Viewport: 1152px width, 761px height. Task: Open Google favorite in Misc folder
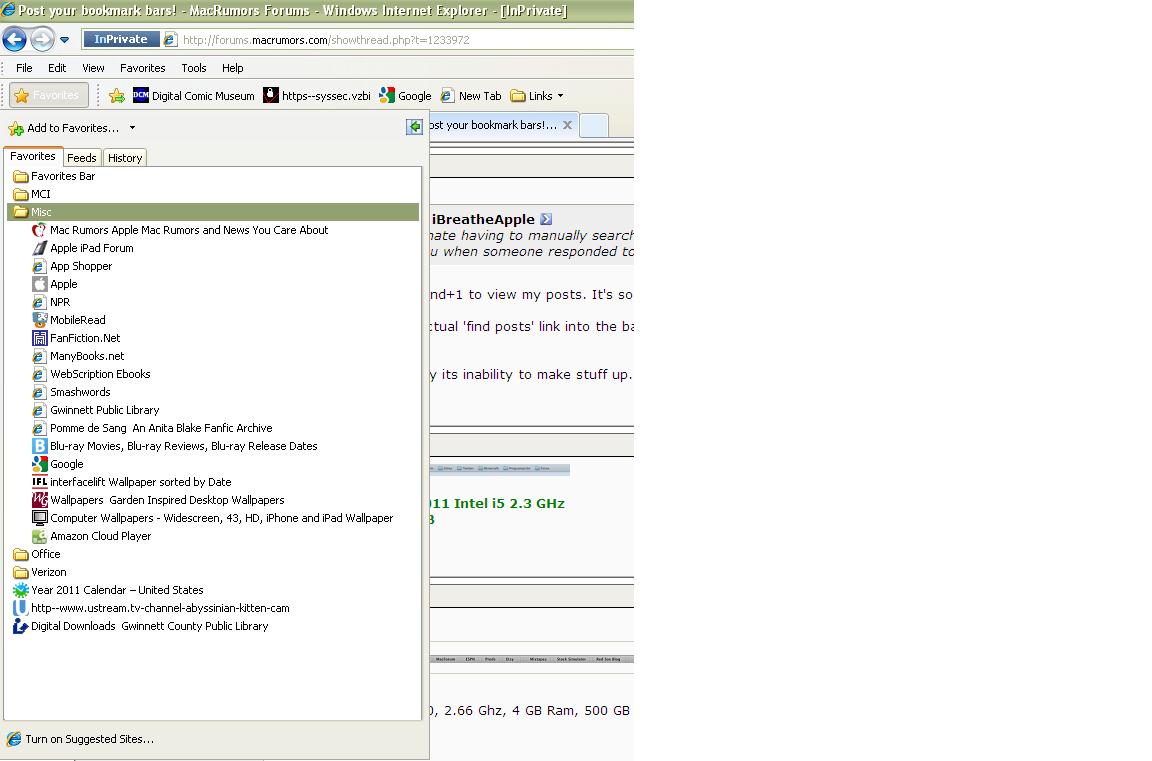(x=58, y=464)
